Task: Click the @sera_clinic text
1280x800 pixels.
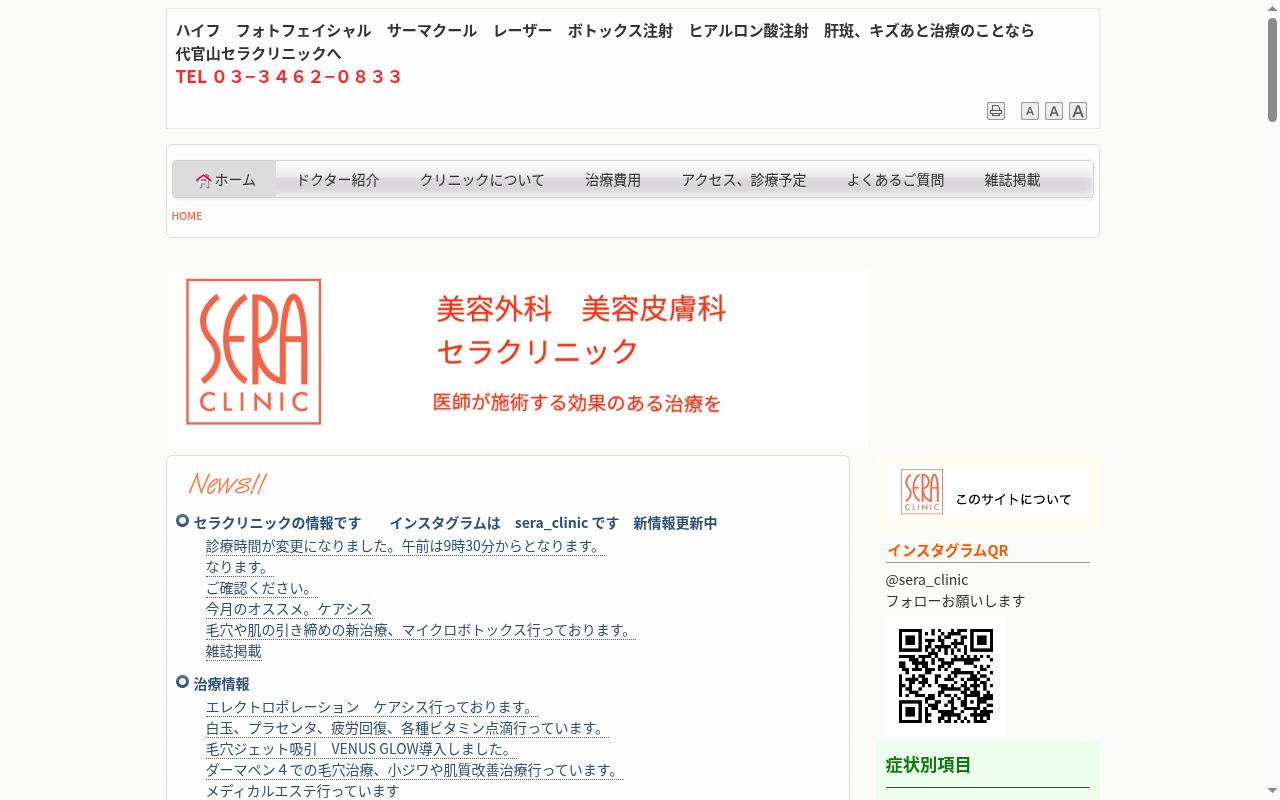Action: coord(927,580)
